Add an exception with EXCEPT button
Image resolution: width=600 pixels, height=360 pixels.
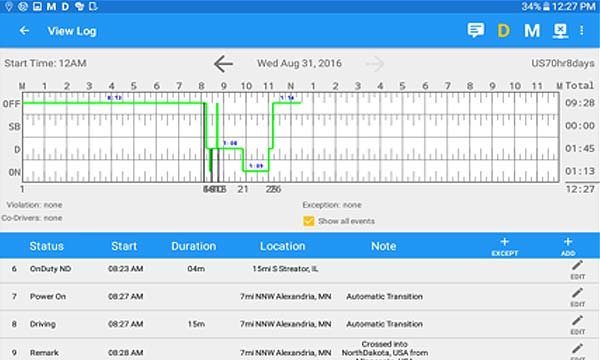coord(505,246)
